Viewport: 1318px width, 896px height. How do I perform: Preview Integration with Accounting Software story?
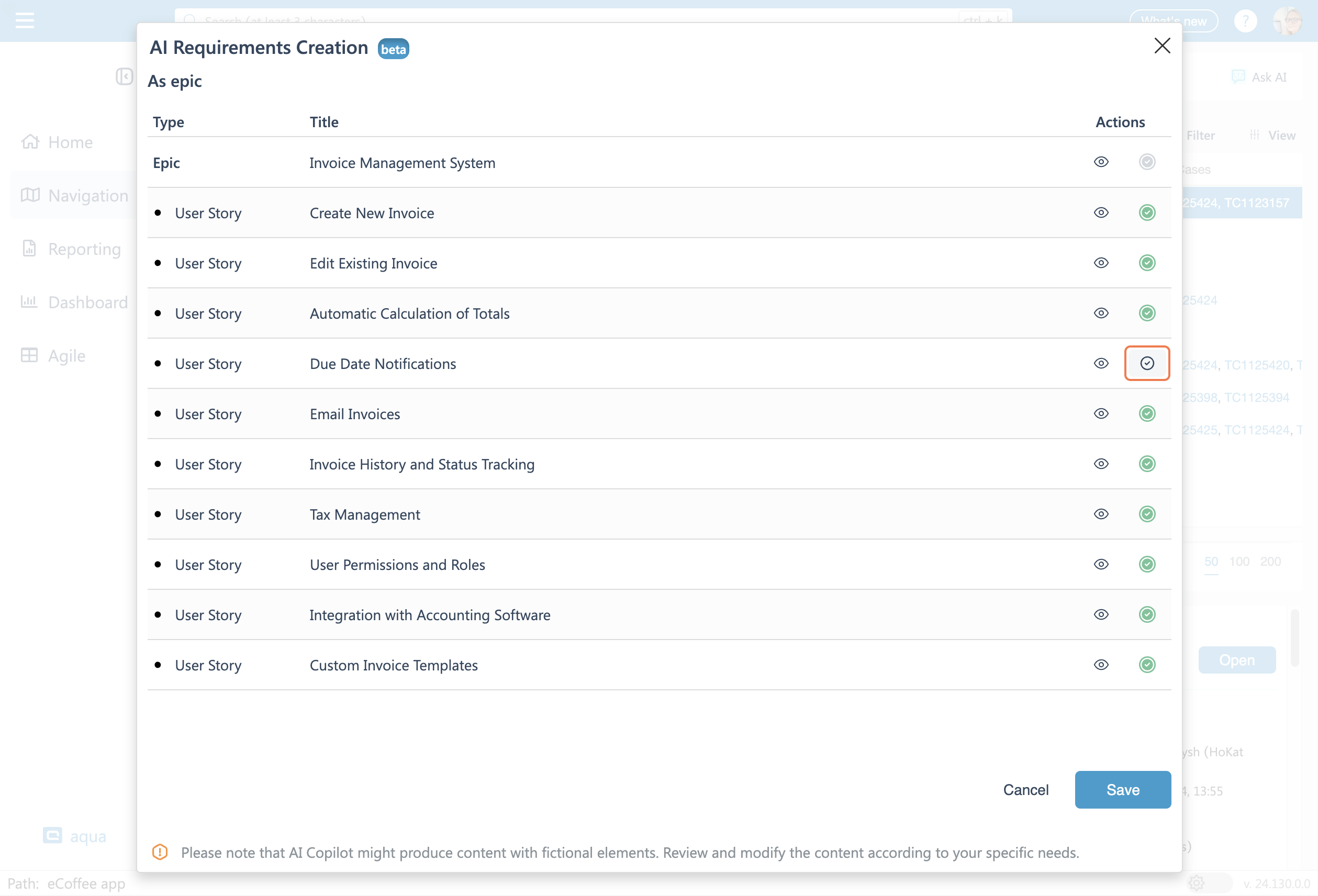click(1101, 615)
